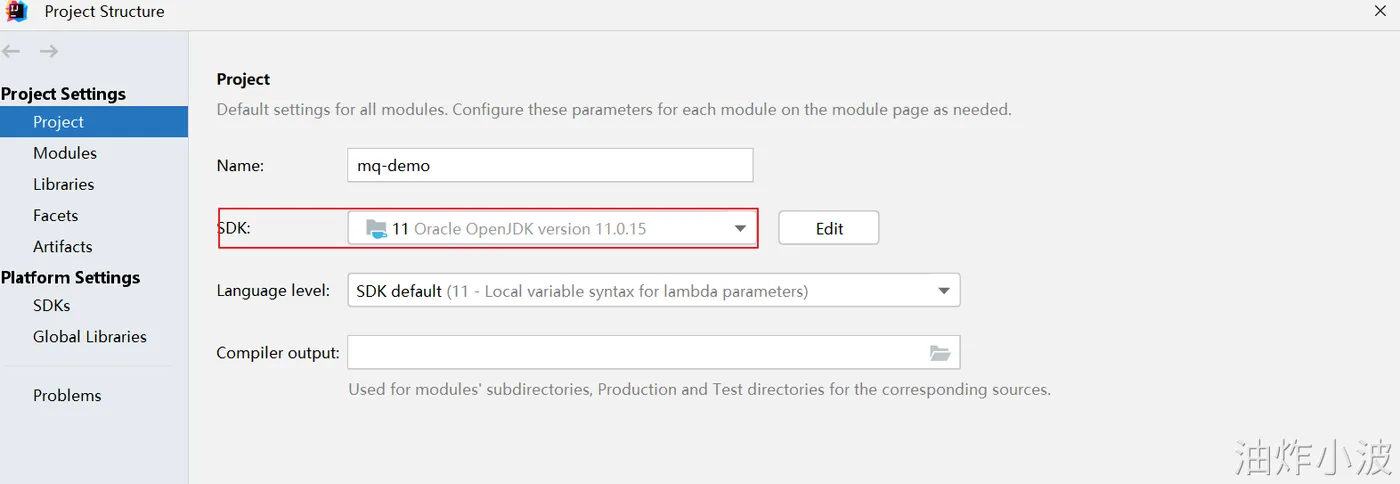This screenshot has width=1400, height=484.
Task: Select Facets in the sidebar
Action: pos(55,215)
